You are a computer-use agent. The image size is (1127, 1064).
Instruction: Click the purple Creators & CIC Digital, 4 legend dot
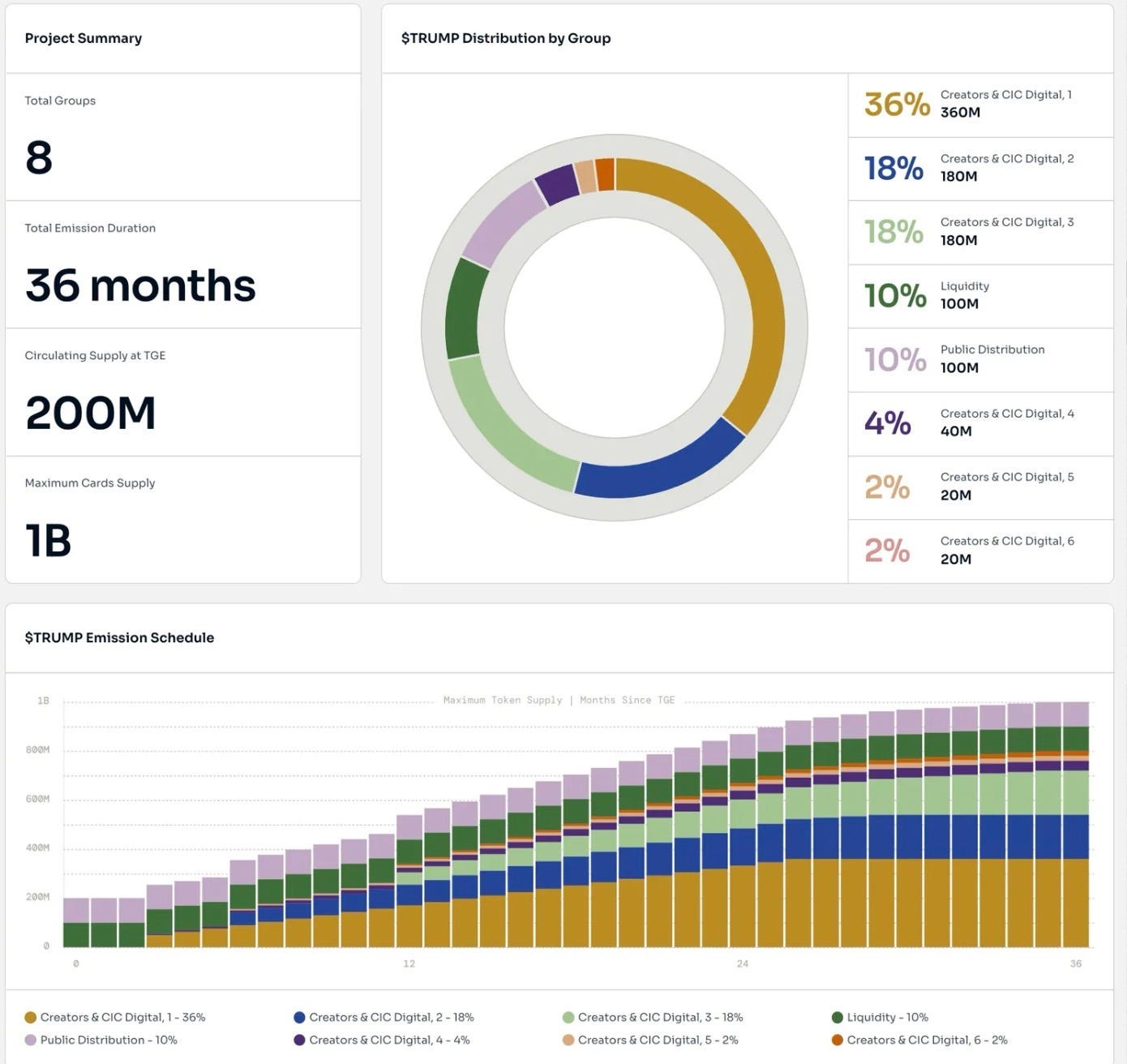click(299, 1040)
